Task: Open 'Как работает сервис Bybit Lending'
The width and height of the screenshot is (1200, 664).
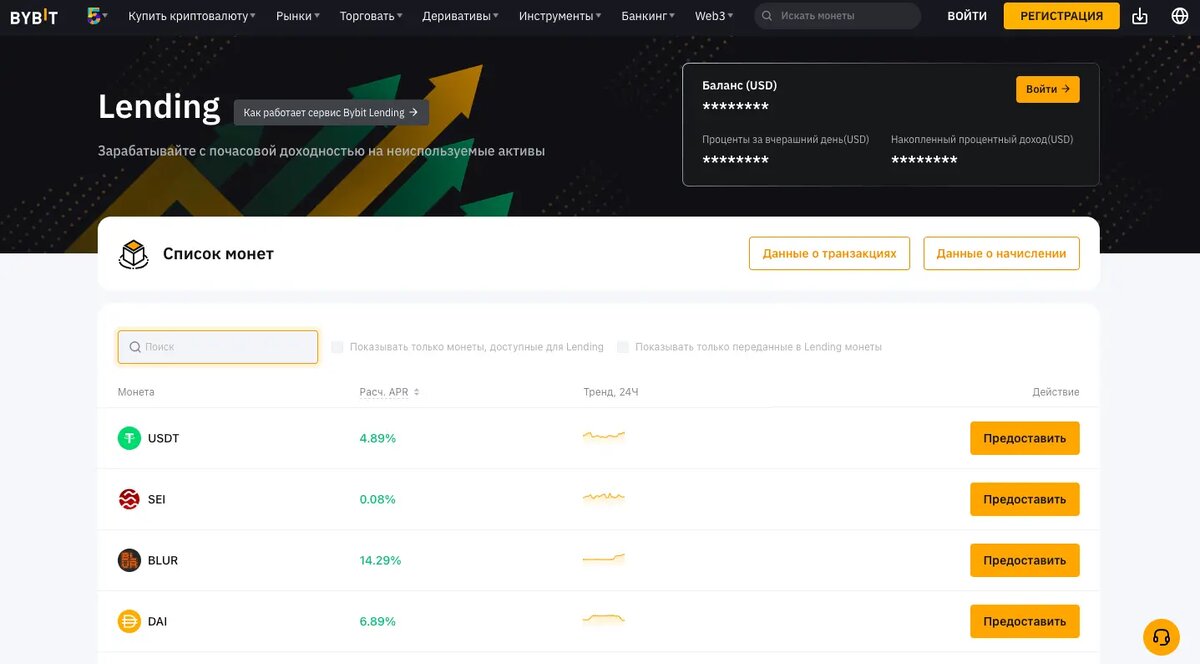Action: pos(331,113)
